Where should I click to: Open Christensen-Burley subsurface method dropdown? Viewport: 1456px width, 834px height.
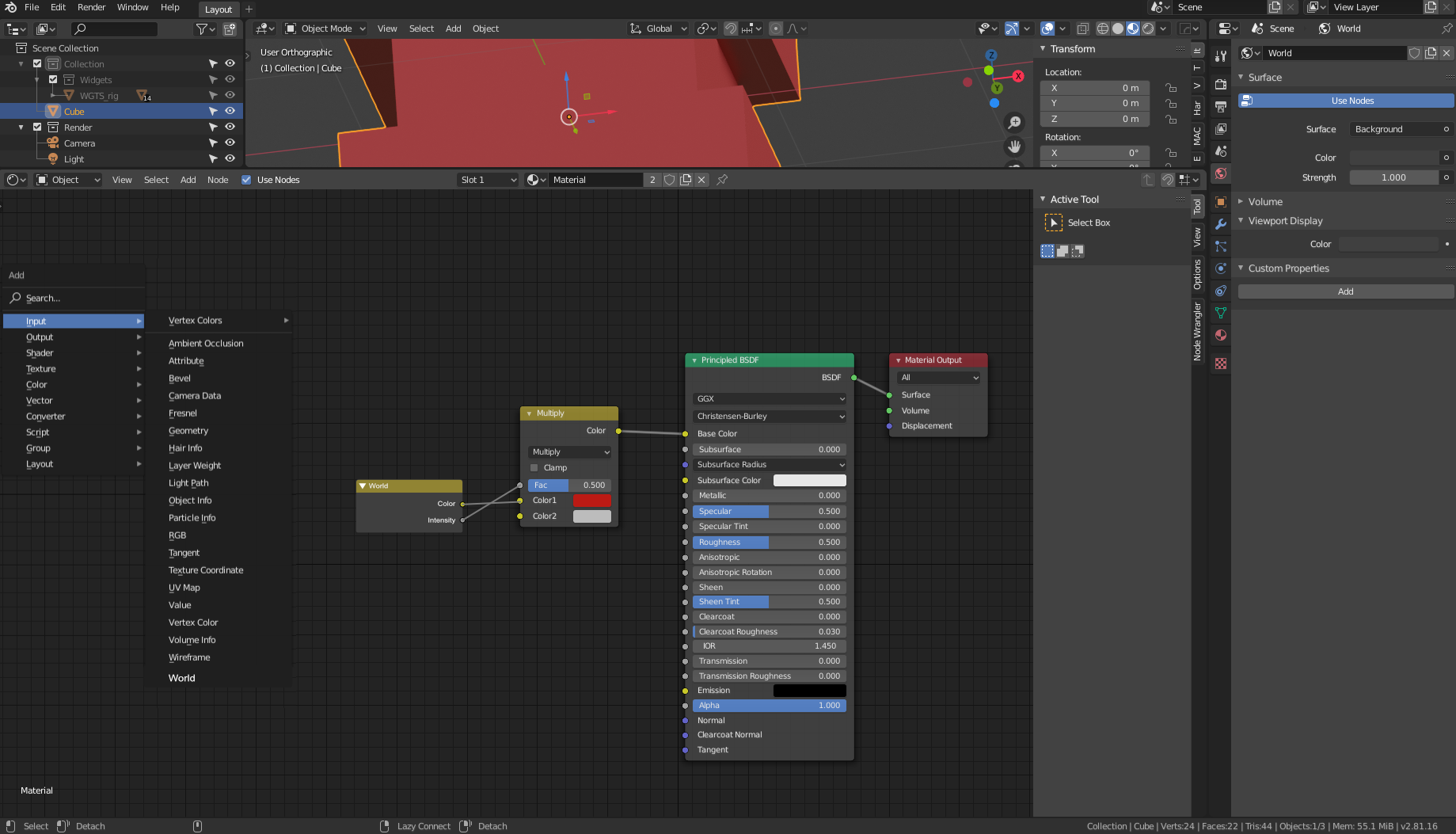(770, 416)
